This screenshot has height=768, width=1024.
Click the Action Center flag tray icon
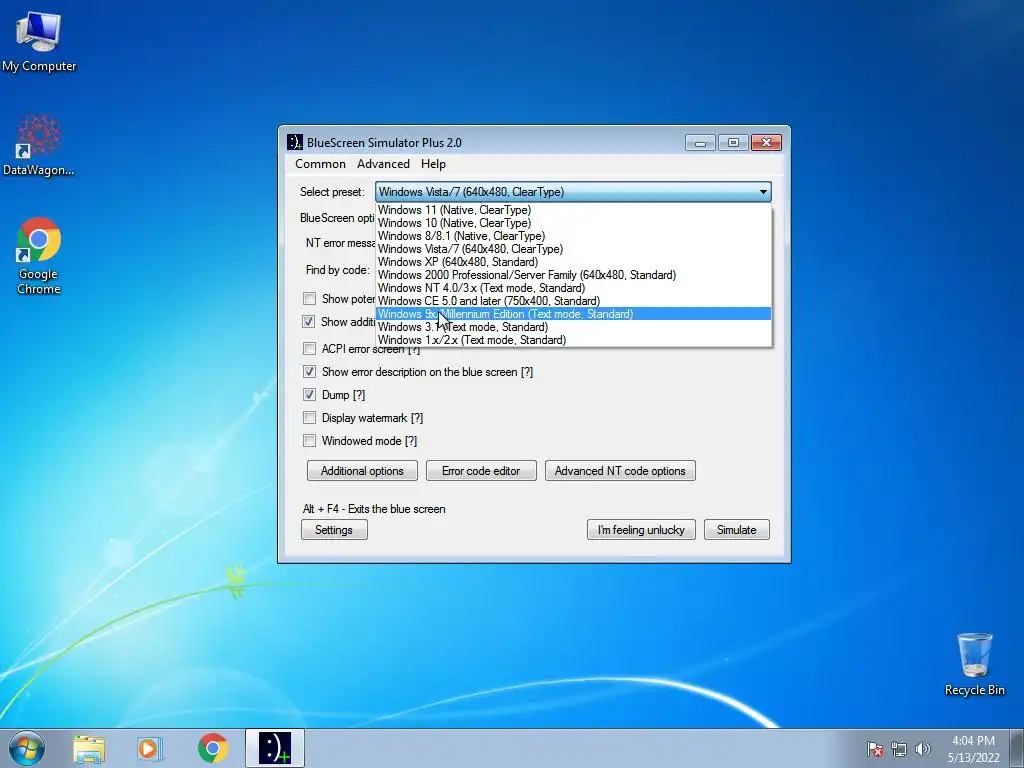pos(874,749)
